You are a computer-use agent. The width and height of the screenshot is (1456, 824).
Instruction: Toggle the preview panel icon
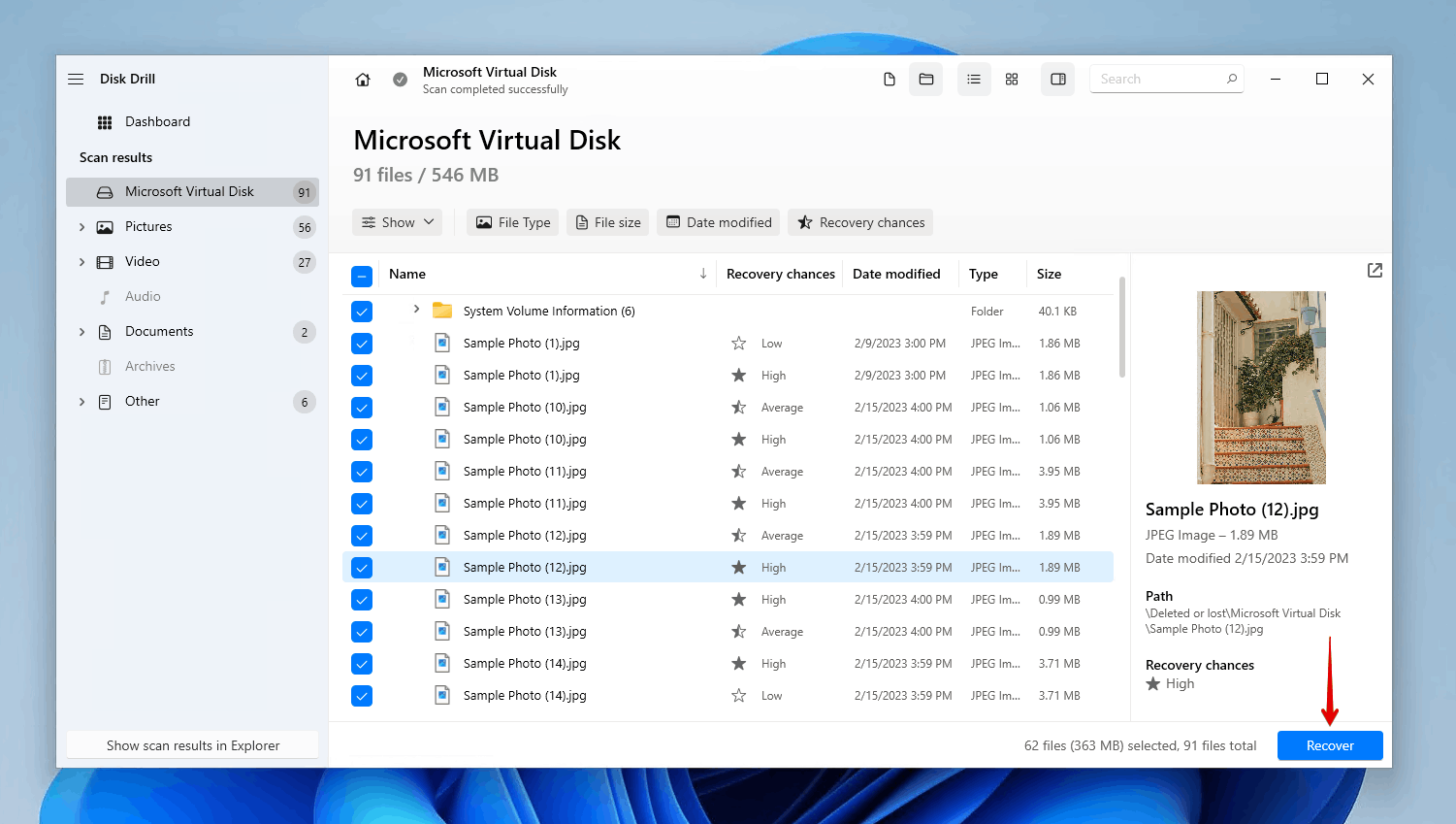tap(1057, 79)
